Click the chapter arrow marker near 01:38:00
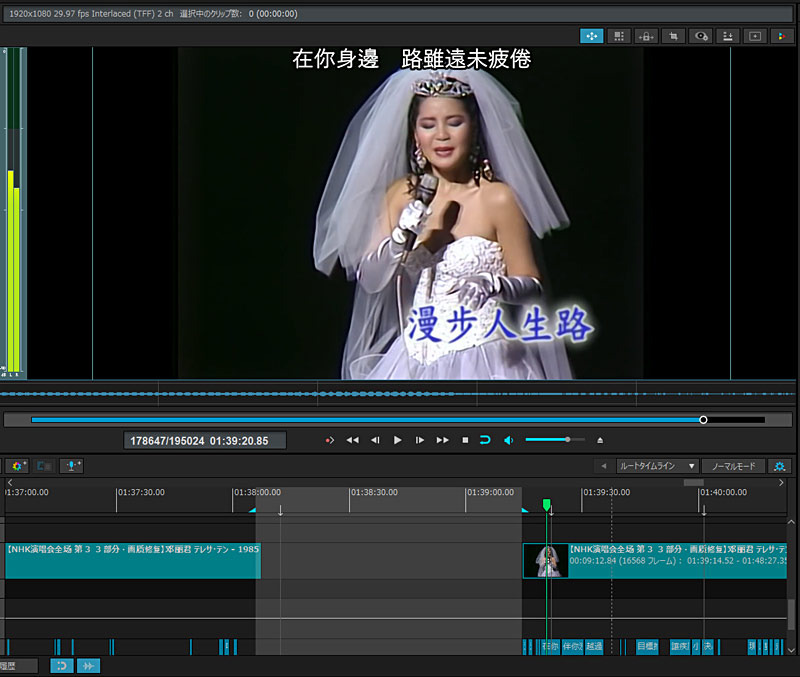The image size is (800, 677). [281, 510]
